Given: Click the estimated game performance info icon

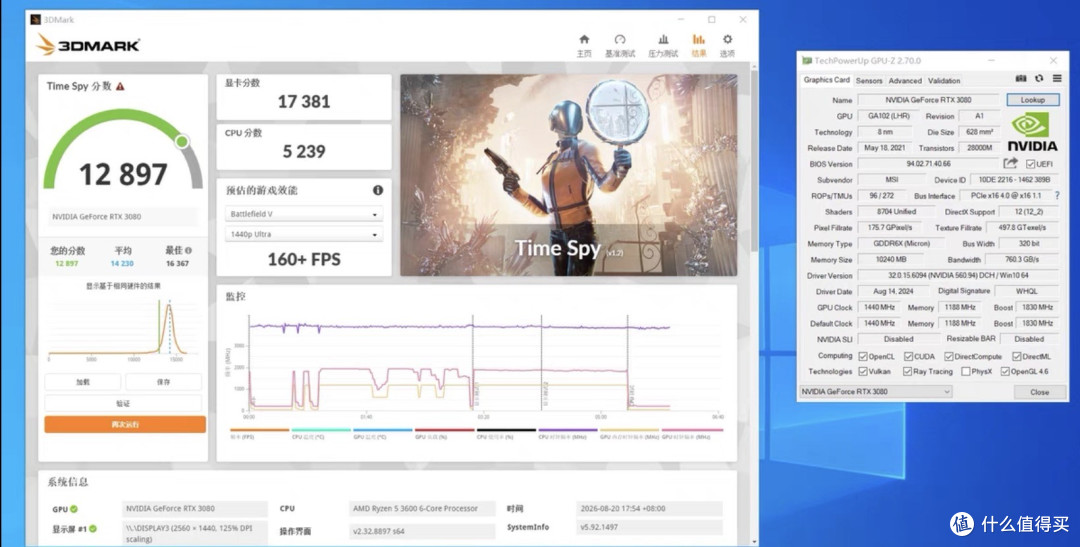Looking at the screenshot, I should [x=377, y=190].
